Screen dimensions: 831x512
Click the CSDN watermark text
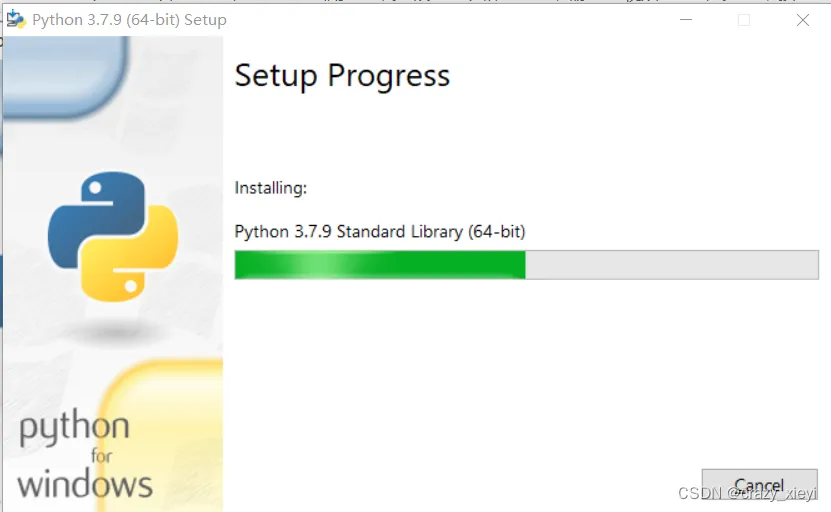[747, 494]
